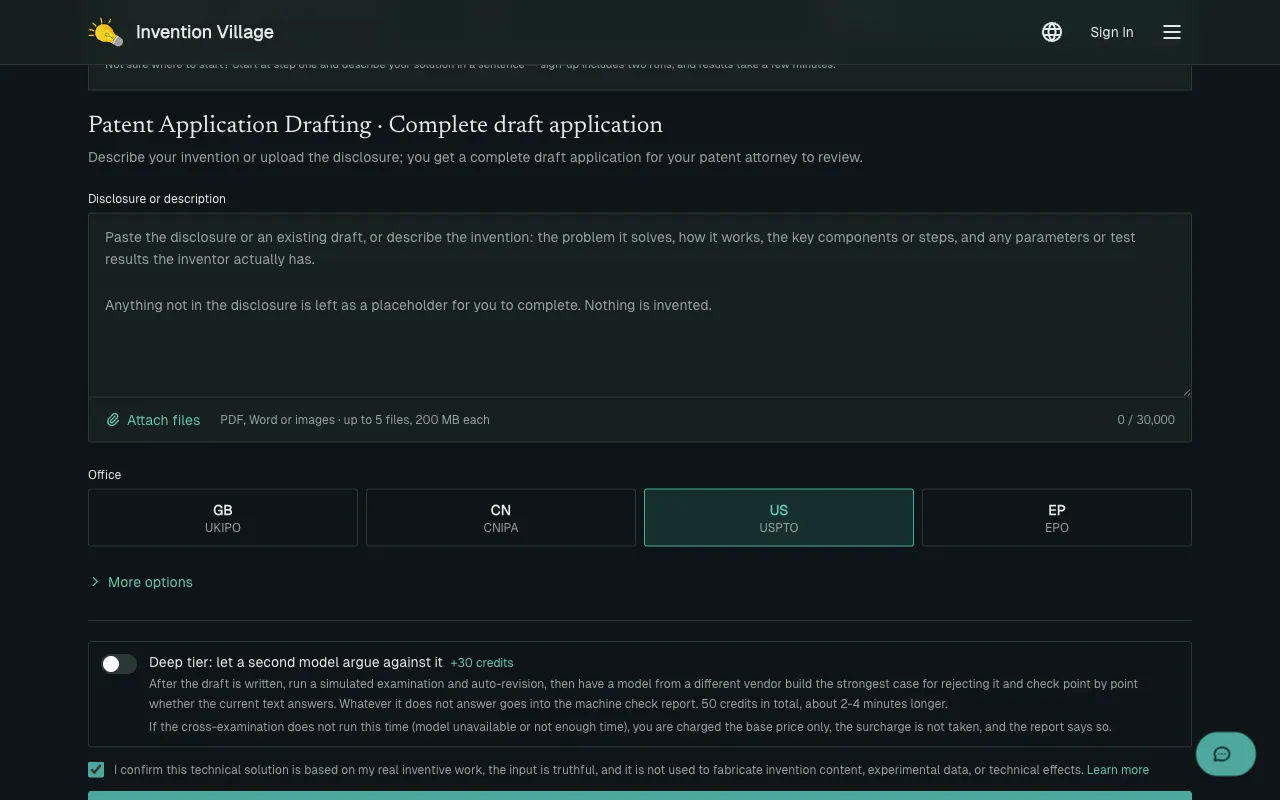
Task: Open the Learn more link
Action: (1118, 770)
